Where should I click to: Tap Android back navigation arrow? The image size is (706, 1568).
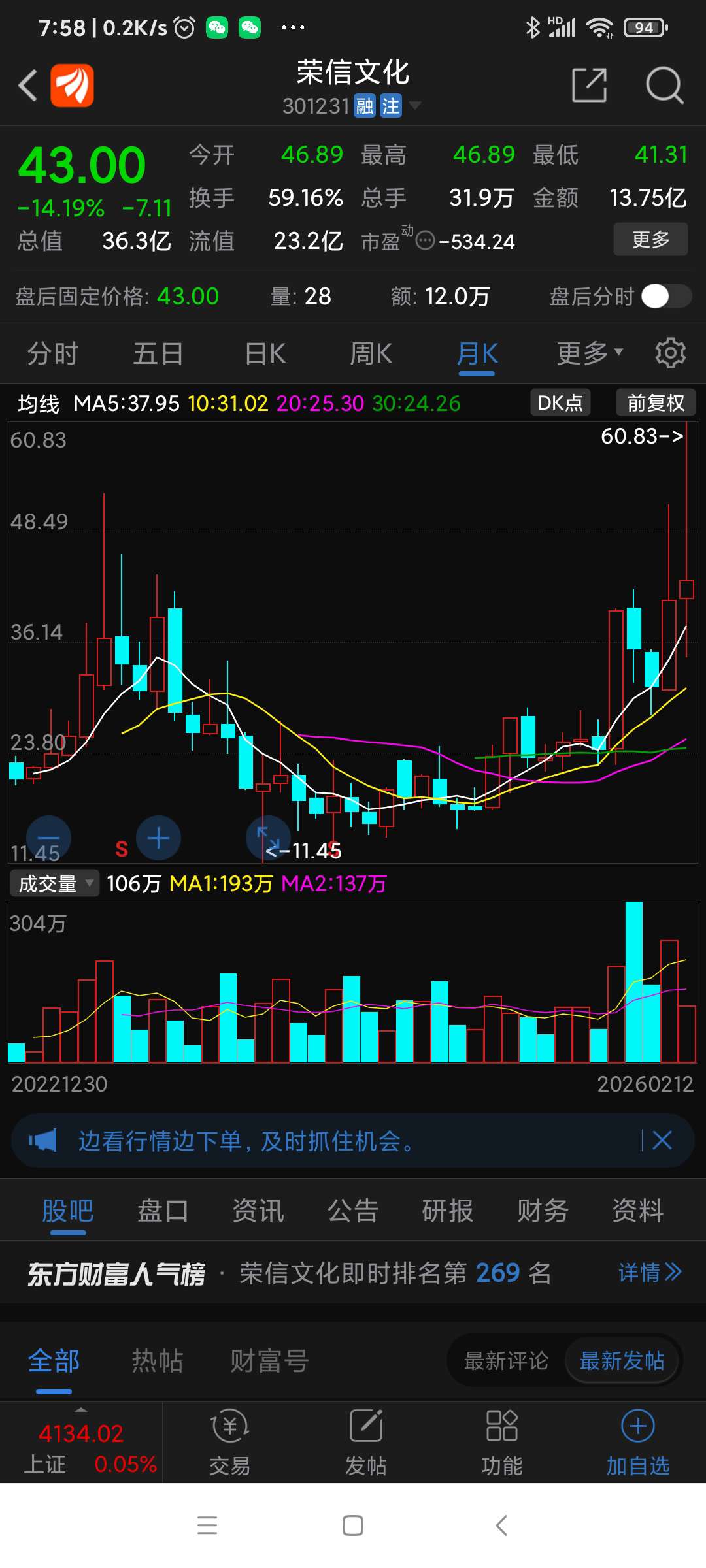(x=501, y=1526)
